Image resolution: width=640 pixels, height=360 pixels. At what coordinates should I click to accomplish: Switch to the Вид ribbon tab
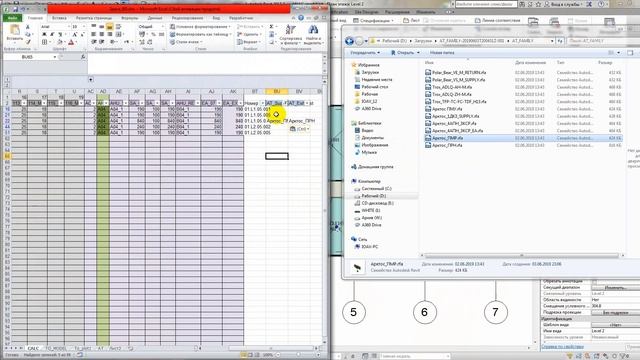point(216,18)
